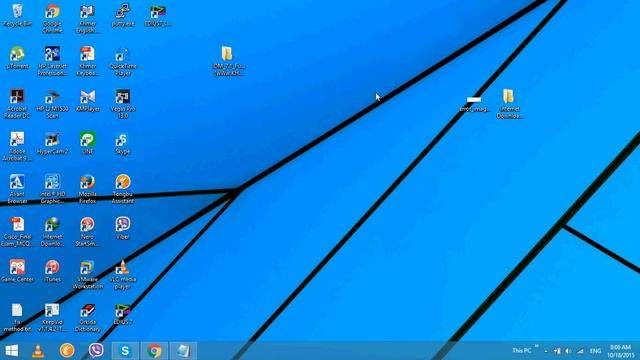Select the HP LaserJet Professional shortcut
640x360 pixels.
click(52, 61)
